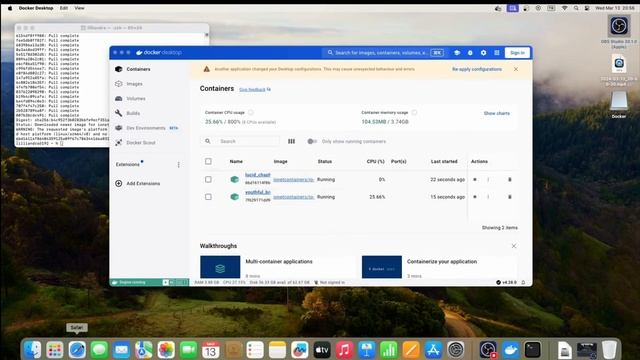Open Safari from the Dock
This screenshot has height=360, width=640.
pos(77,350)
